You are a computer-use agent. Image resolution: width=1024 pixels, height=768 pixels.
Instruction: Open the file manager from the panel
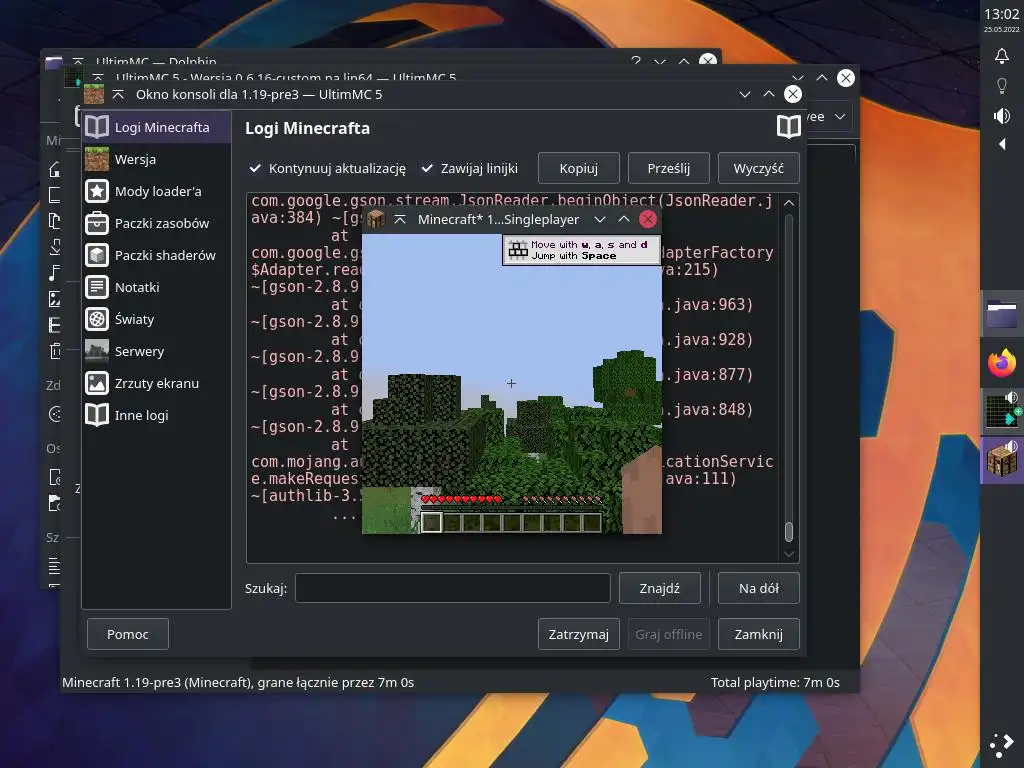1002,315
